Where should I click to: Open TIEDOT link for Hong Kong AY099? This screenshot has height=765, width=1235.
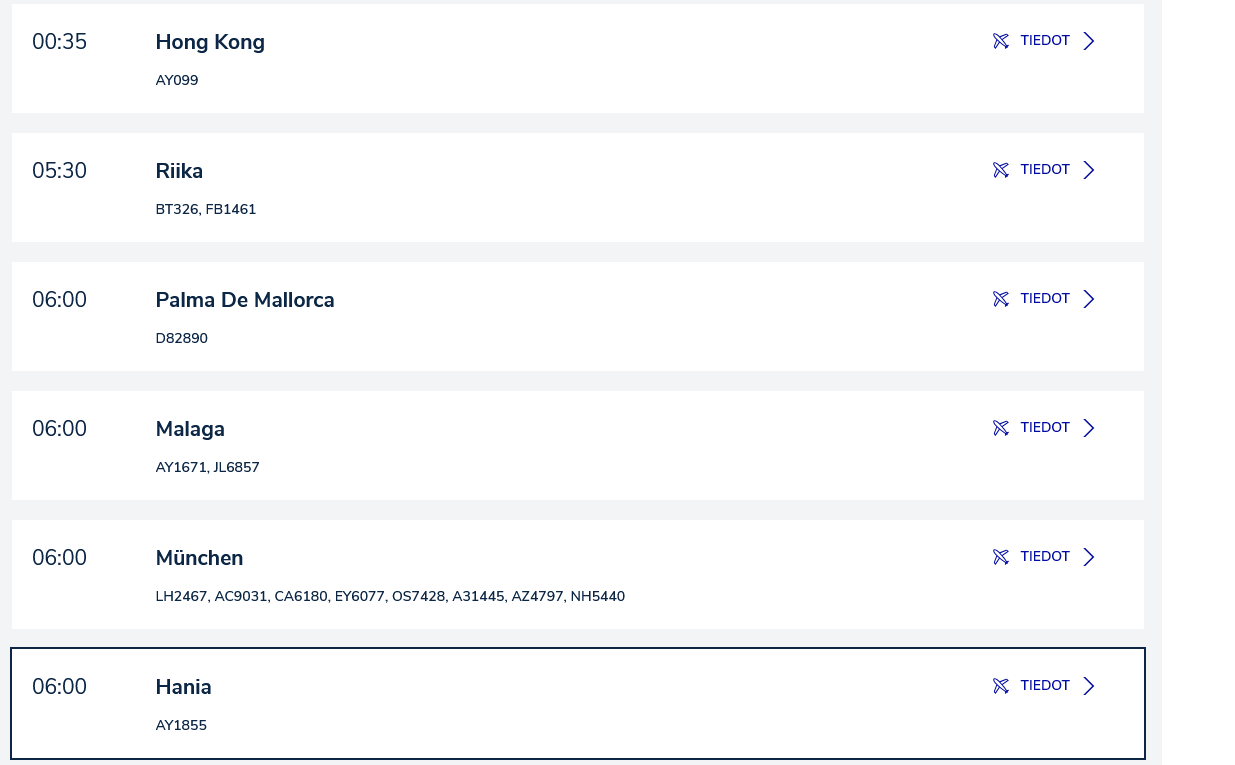1045,41
